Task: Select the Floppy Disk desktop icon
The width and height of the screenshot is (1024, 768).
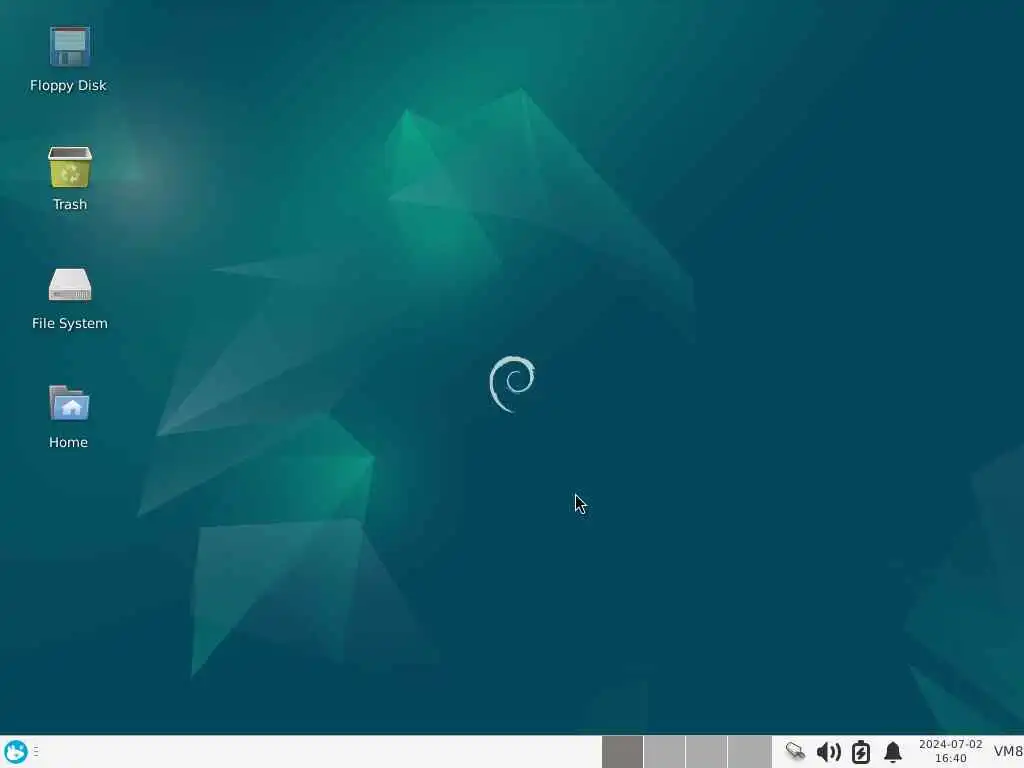Action: click(x=69, y=47)
